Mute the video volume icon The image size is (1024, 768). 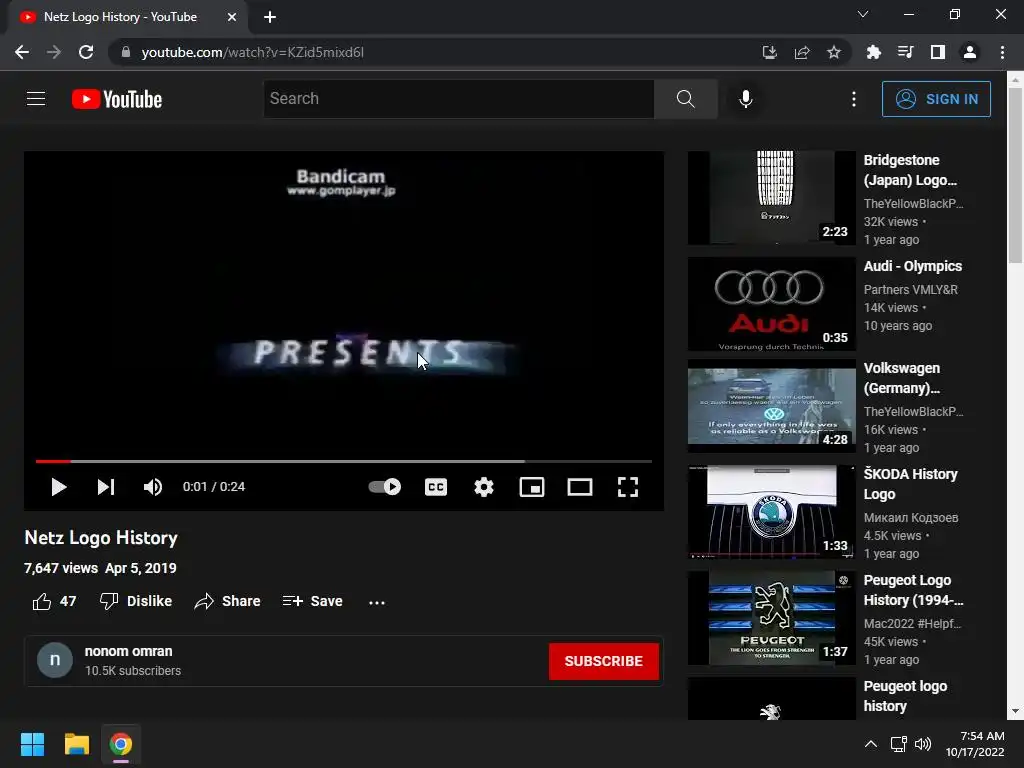pyautogui.click(x=153, y=487)
